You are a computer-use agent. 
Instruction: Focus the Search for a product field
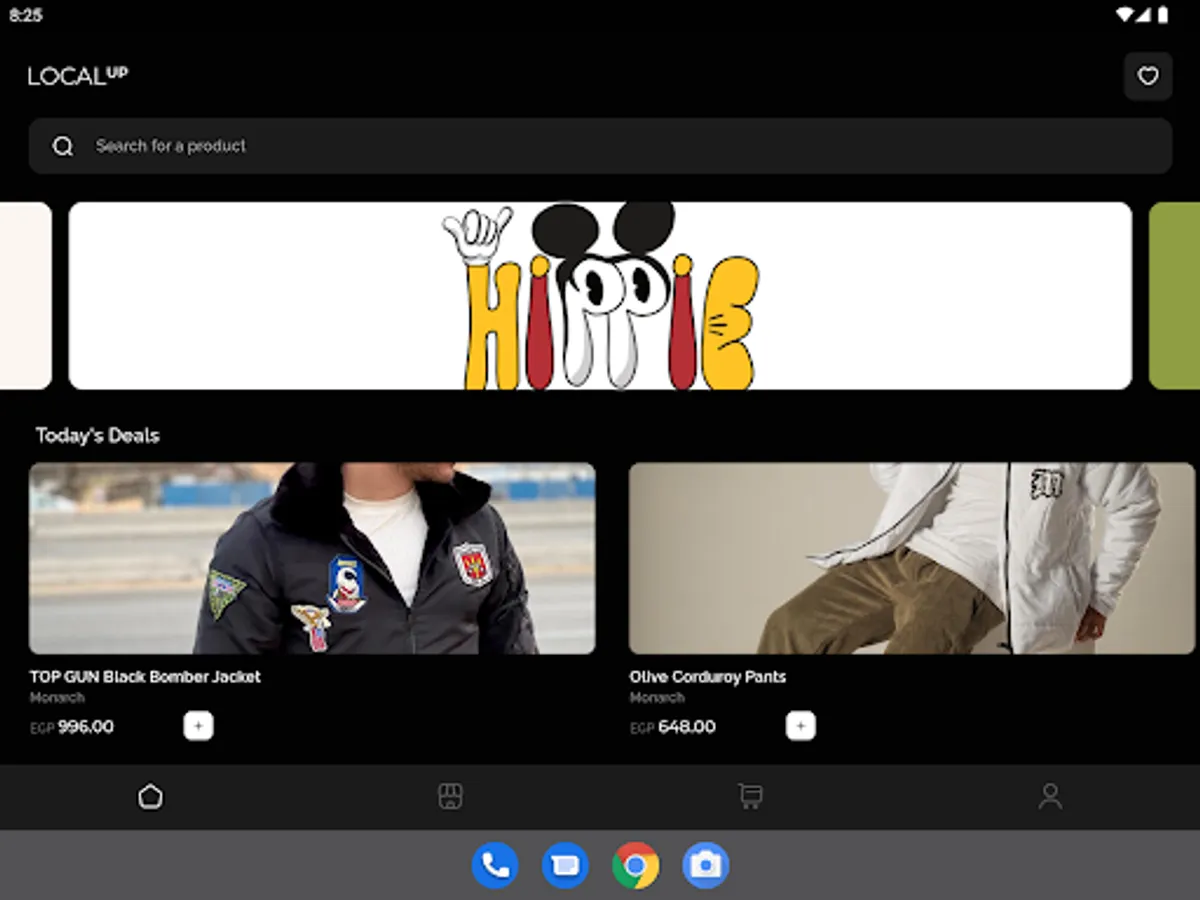pyautogui.click(x=600, y=146)
